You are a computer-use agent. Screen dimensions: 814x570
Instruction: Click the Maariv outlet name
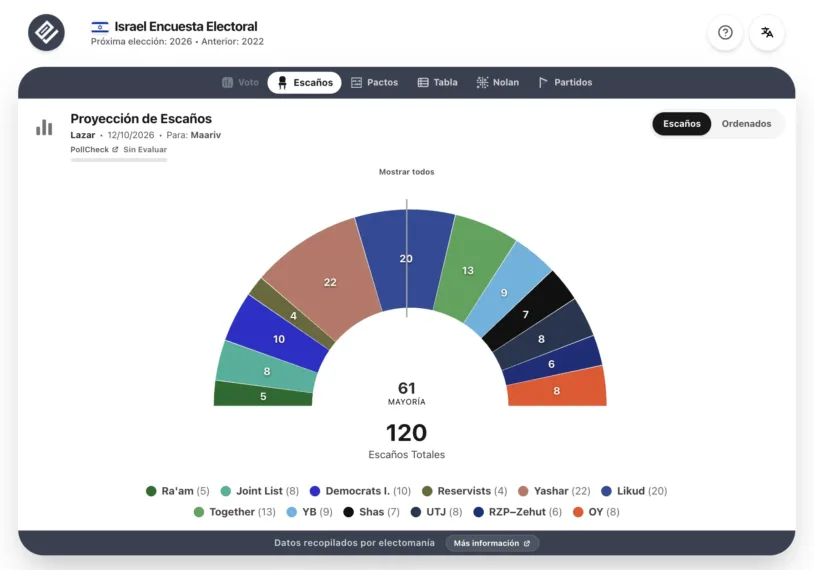point(206,135)
